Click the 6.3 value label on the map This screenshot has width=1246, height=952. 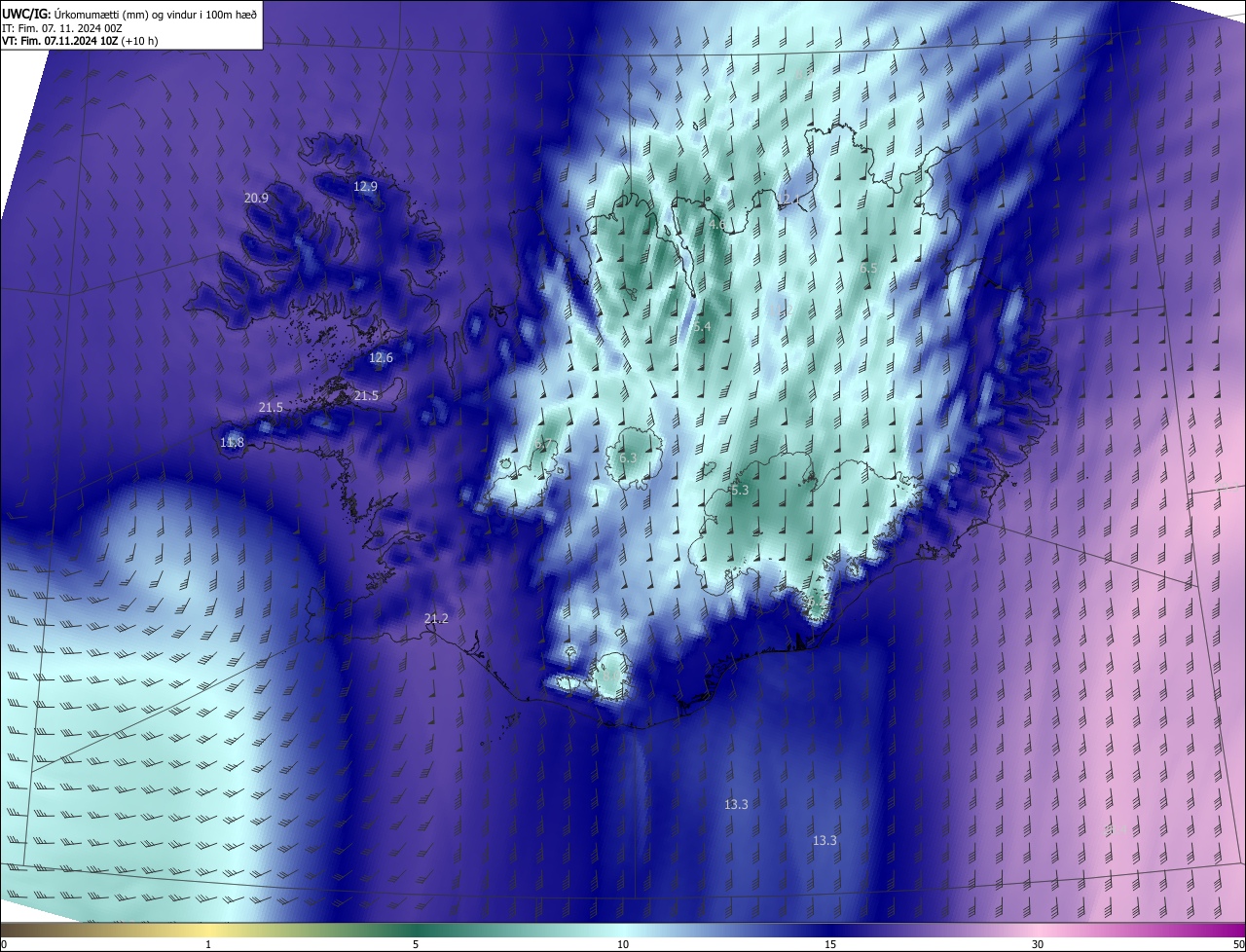click(628, 458)
